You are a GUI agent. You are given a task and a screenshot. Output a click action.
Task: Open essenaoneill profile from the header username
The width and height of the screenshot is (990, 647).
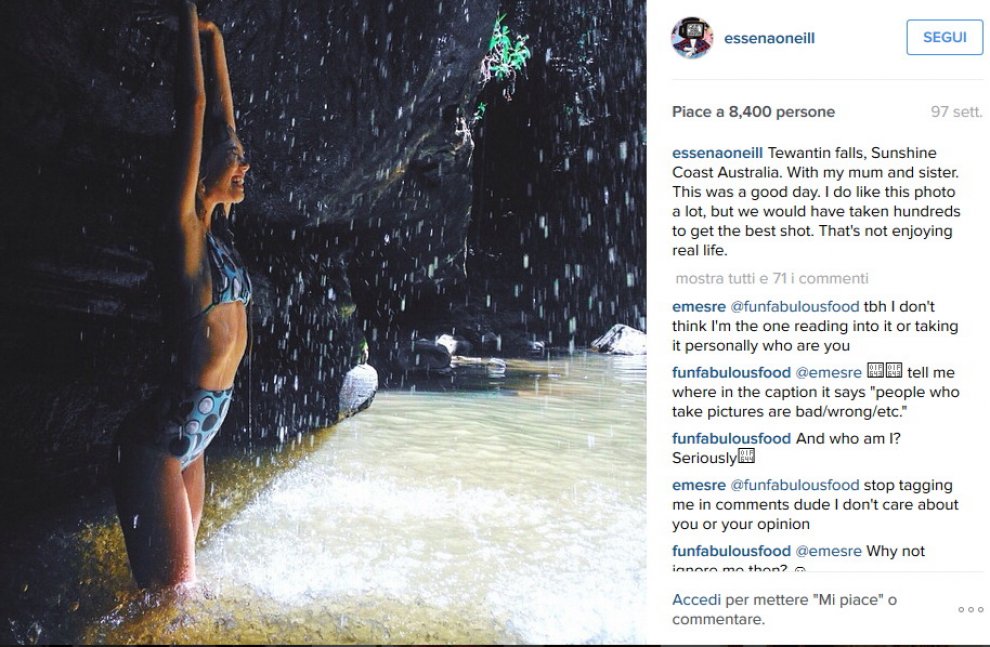[769, 38]
